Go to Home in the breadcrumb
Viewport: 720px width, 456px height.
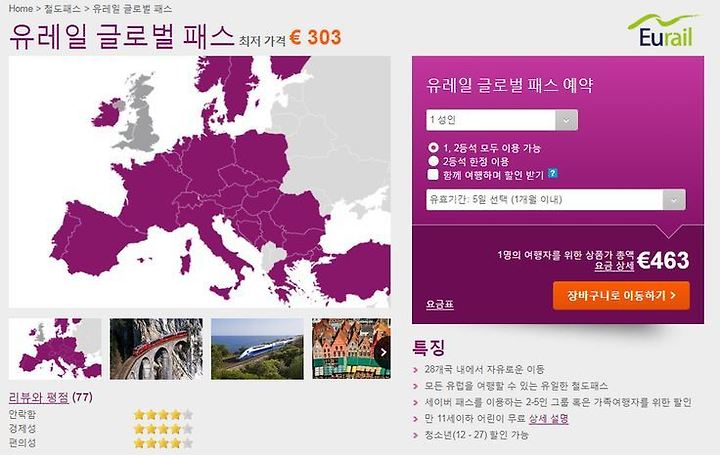[x=21, y=9]
